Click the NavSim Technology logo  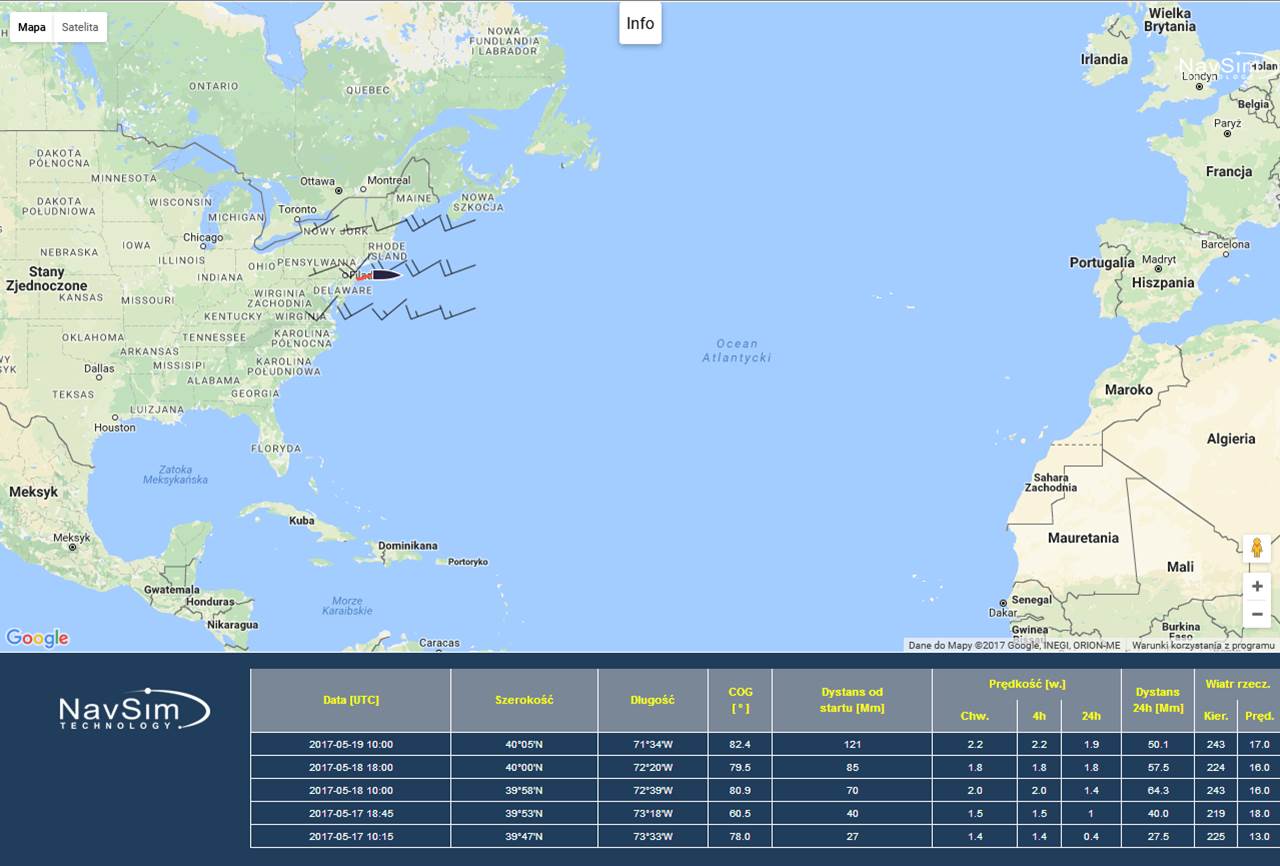coord(134,709)
